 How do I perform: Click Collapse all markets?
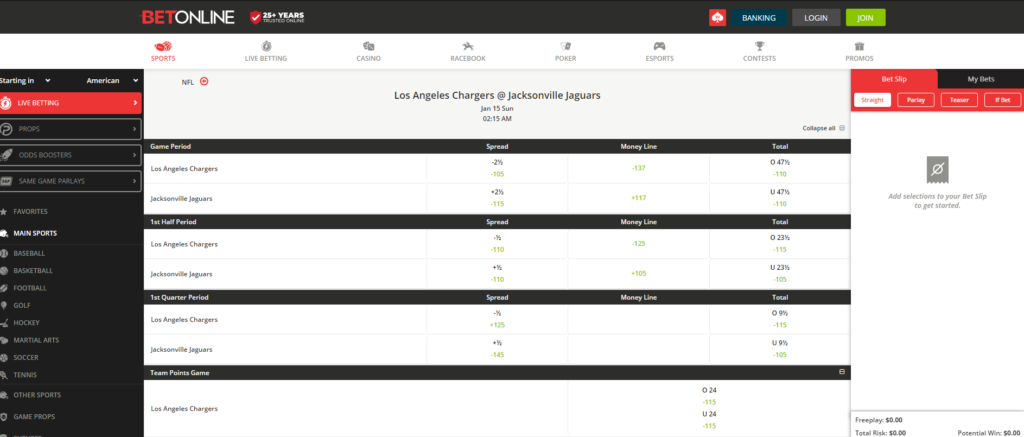point(824,128)
